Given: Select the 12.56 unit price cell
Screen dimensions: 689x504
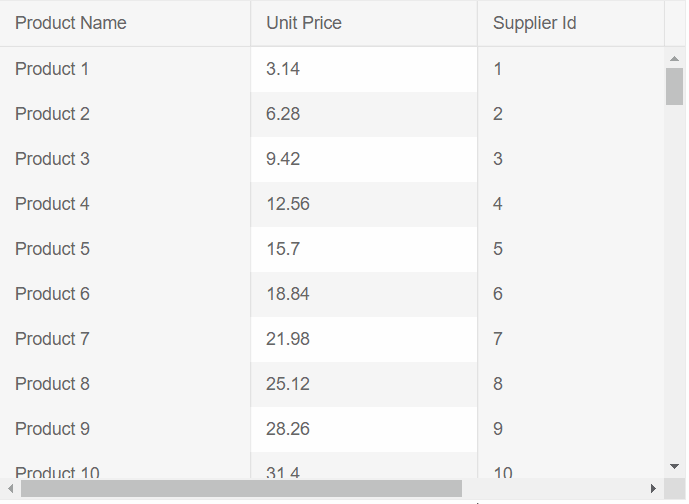Looking at the screenshot, I should click(288, 204).
